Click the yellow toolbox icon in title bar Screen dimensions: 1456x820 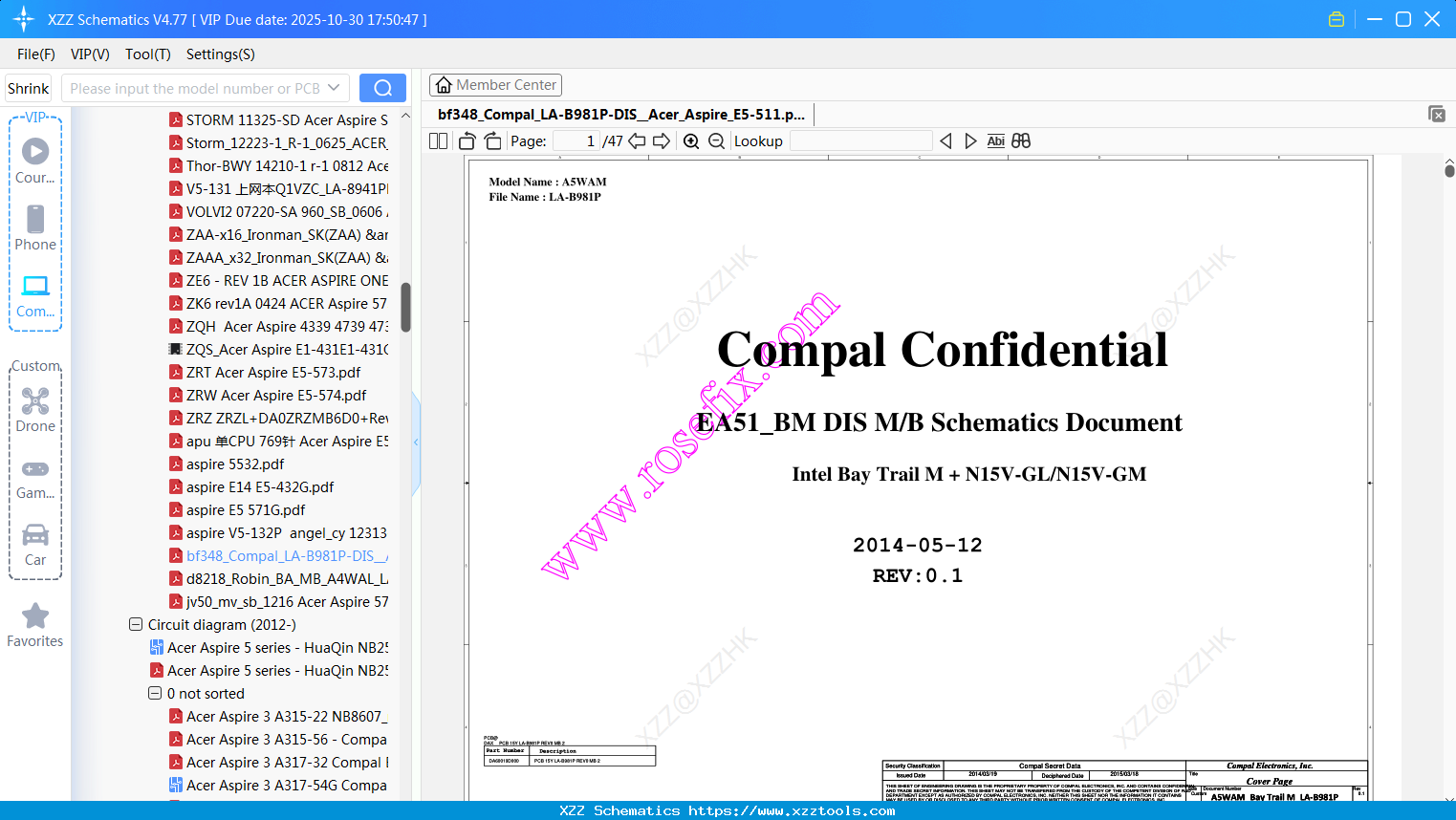coord(1336,19)
